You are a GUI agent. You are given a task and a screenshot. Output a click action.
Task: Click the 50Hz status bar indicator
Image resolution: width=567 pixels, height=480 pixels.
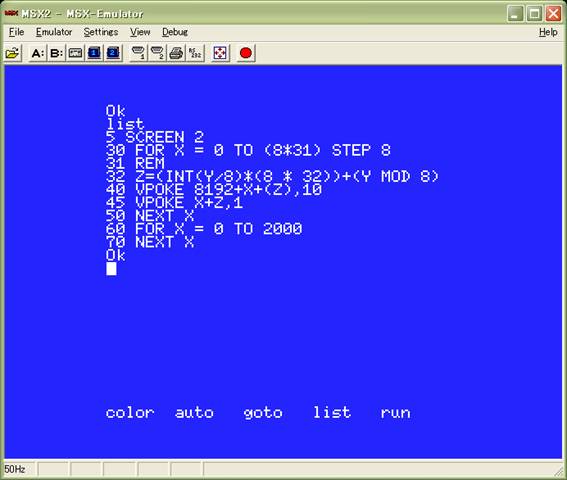point(15,469)
